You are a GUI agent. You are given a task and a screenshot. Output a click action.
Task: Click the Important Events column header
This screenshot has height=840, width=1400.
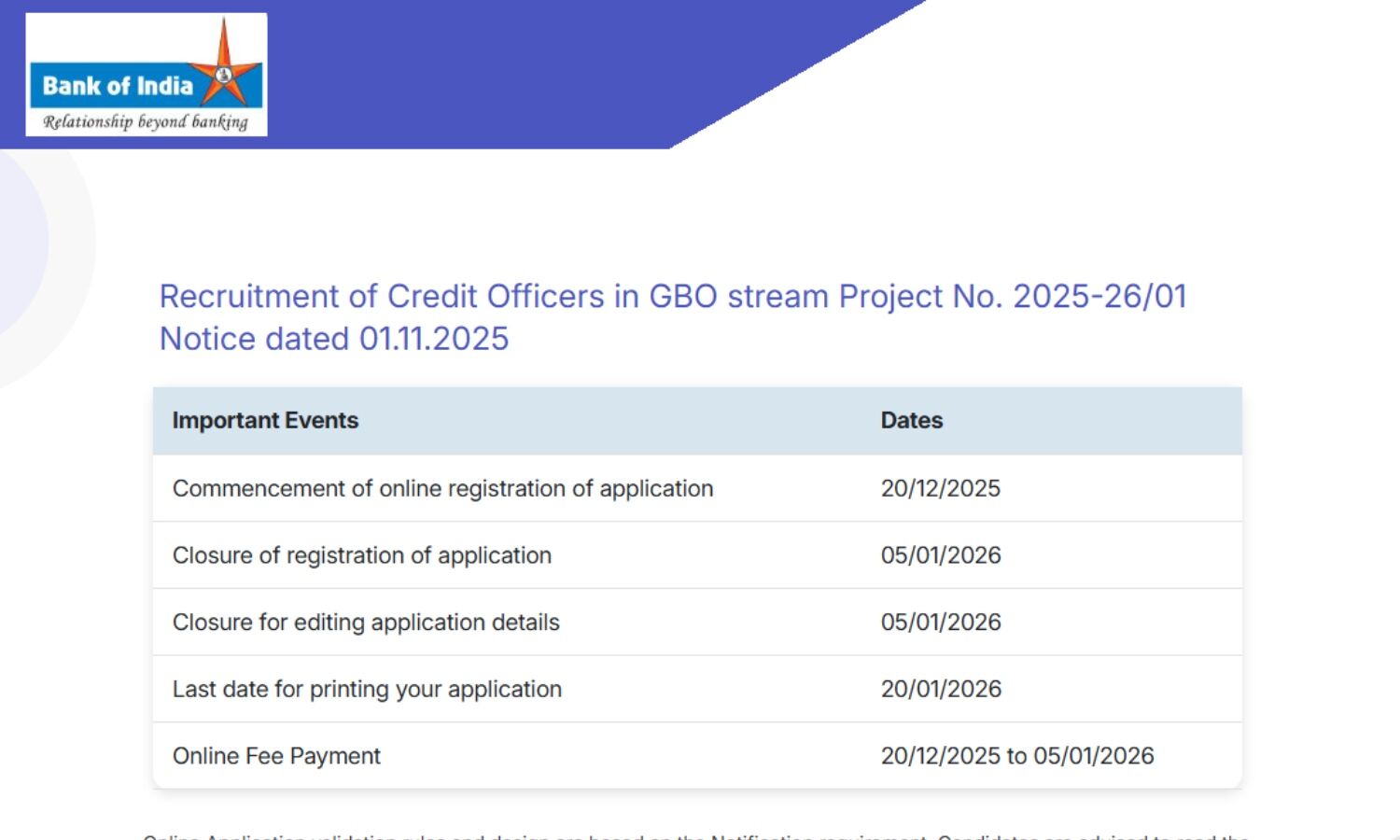[x=265, y=421]
